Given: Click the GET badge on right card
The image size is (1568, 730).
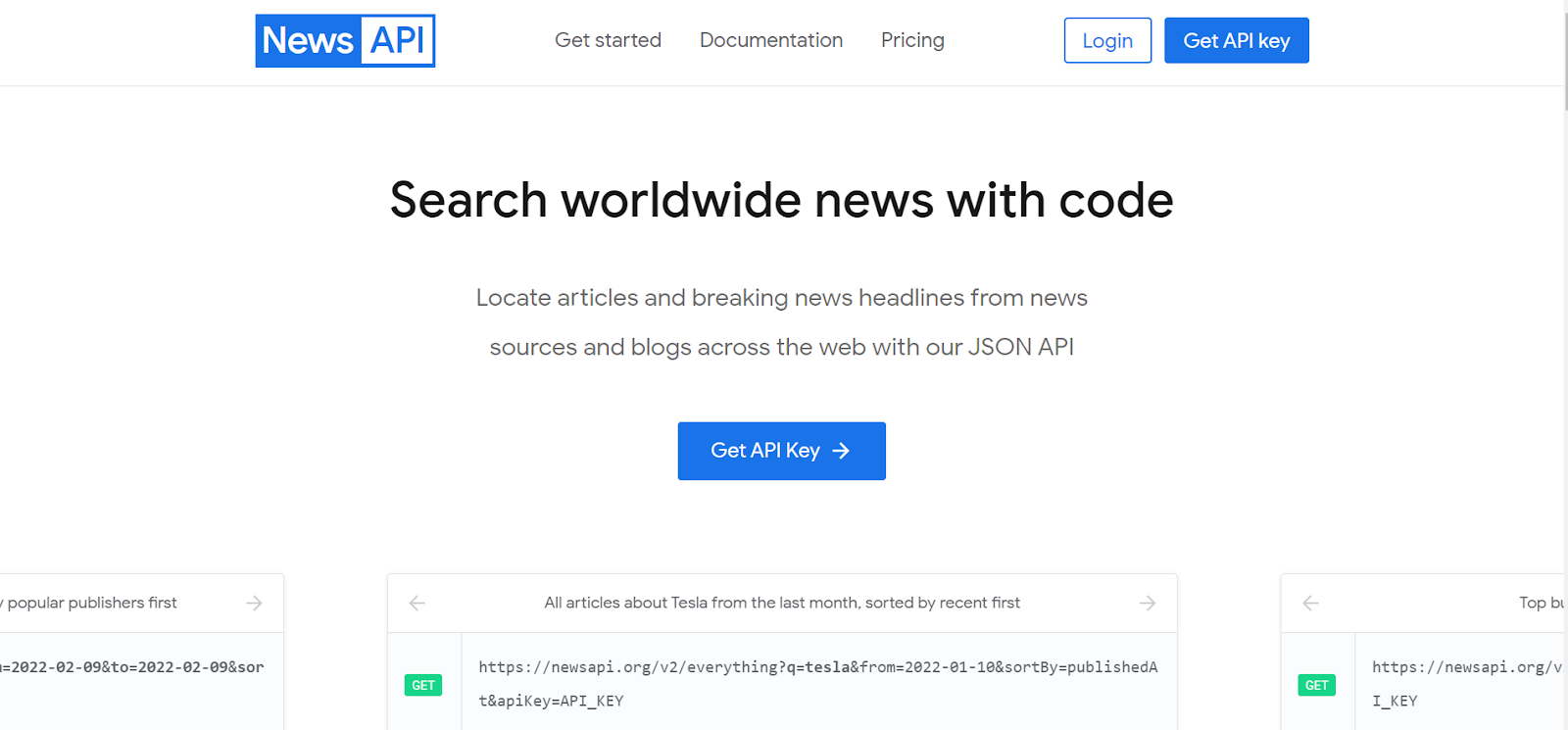Looking at the screenshot, I should (1317, 685).
